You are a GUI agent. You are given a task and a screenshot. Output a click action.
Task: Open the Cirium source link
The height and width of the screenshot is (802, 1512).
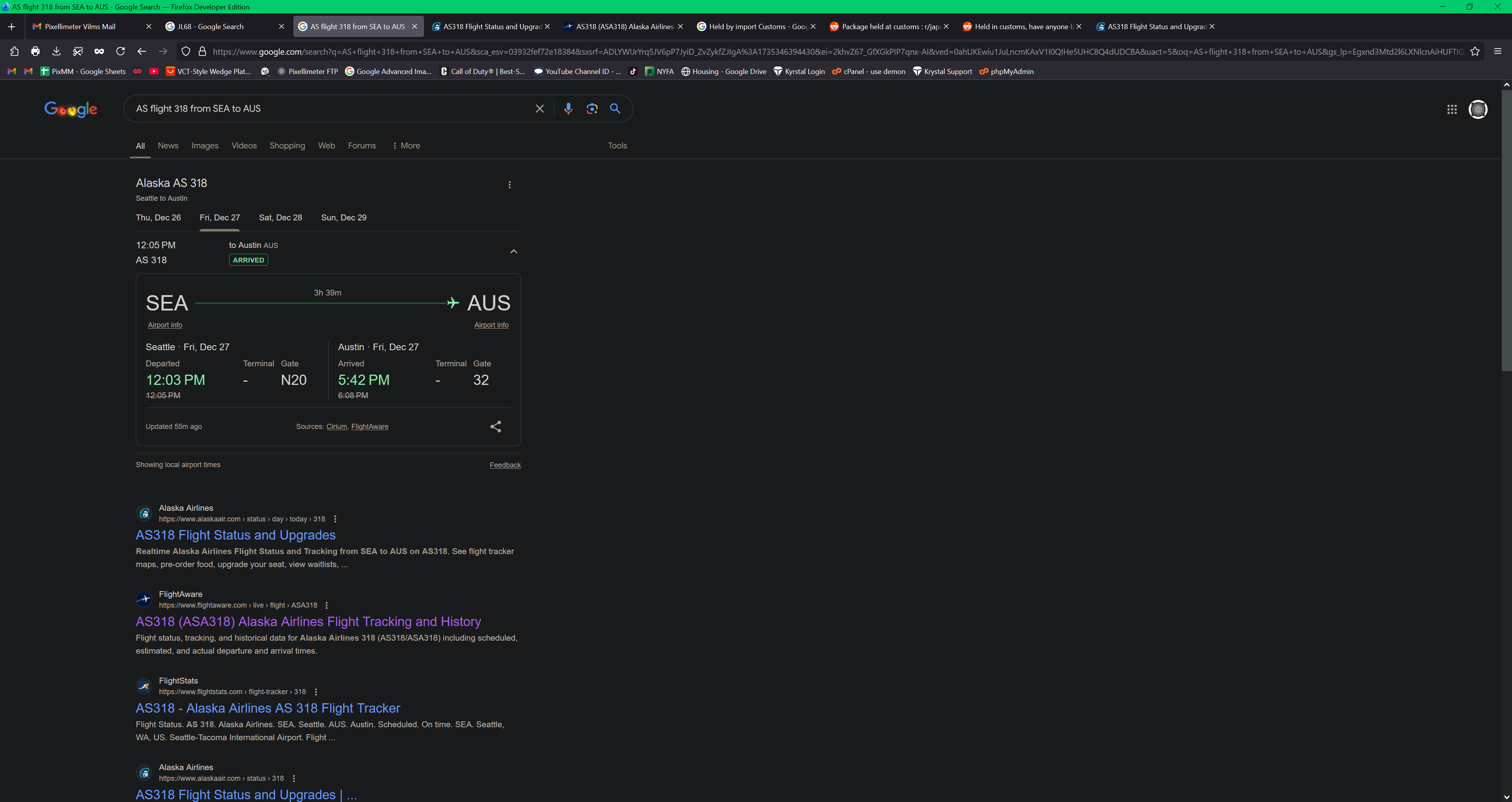pyautogui.click(x=336, y=427)
